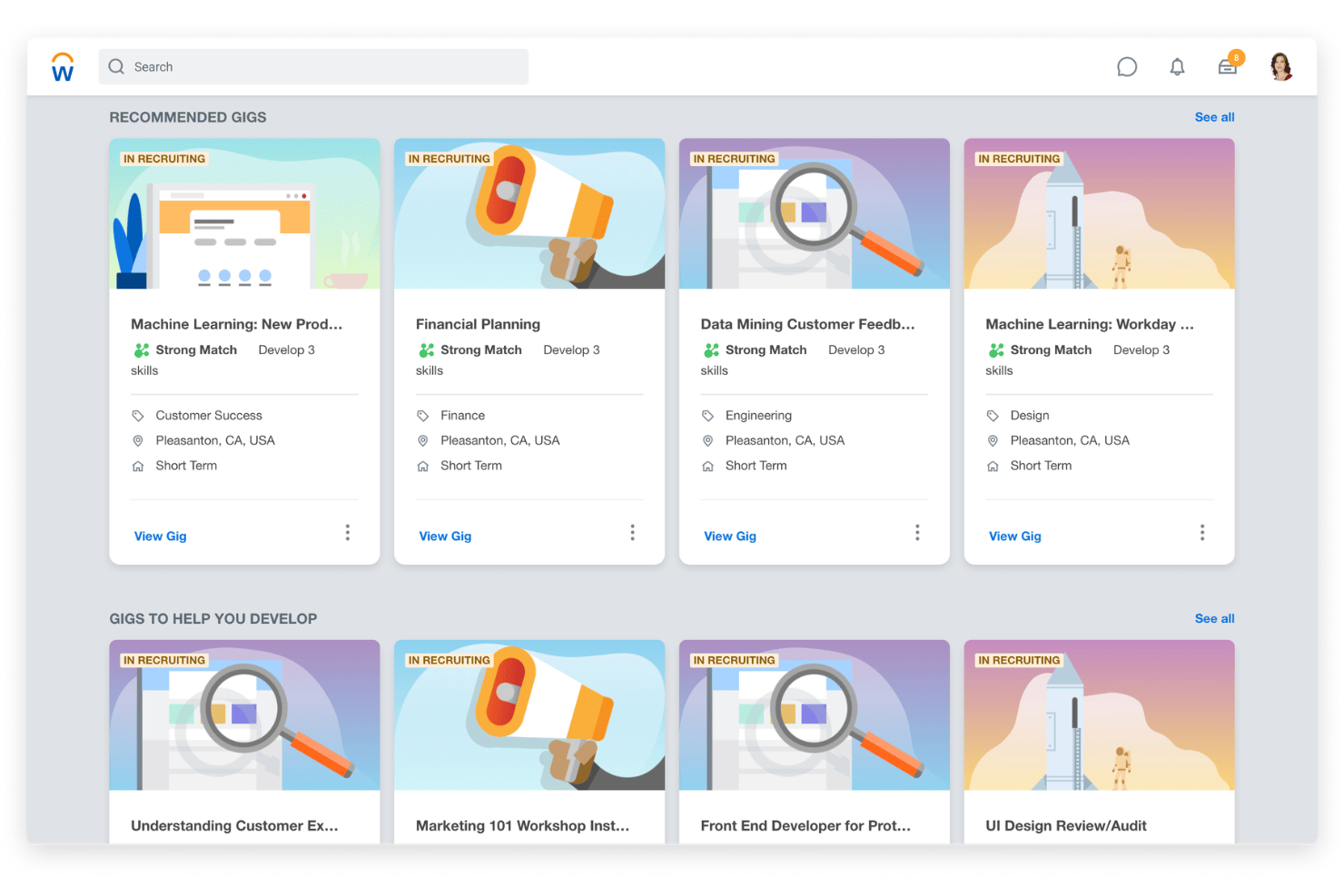This screenshot has height=896, width=1344.
Task: Open the UI Design Review/Audit title
Action: [x=1066, y=826]
